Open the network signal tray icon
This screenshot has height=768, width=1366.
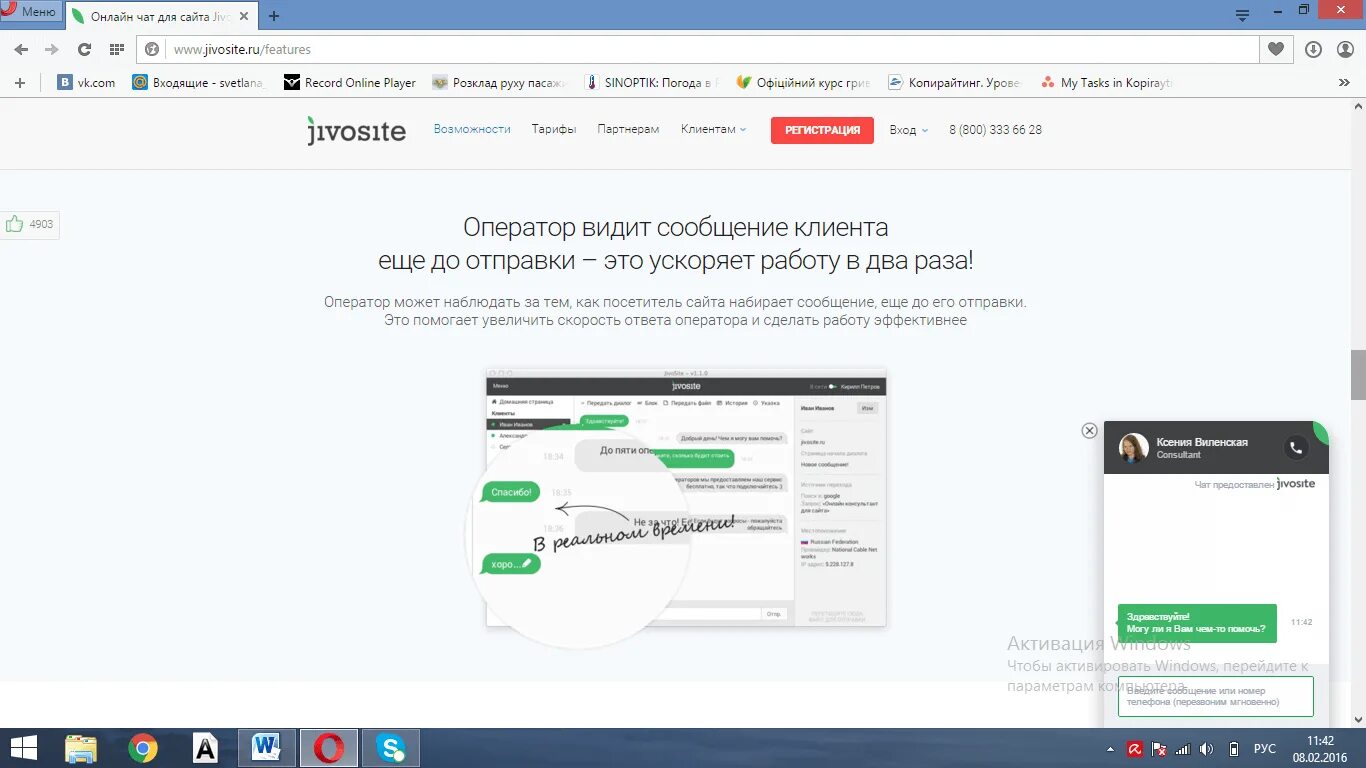(1184, 749)
